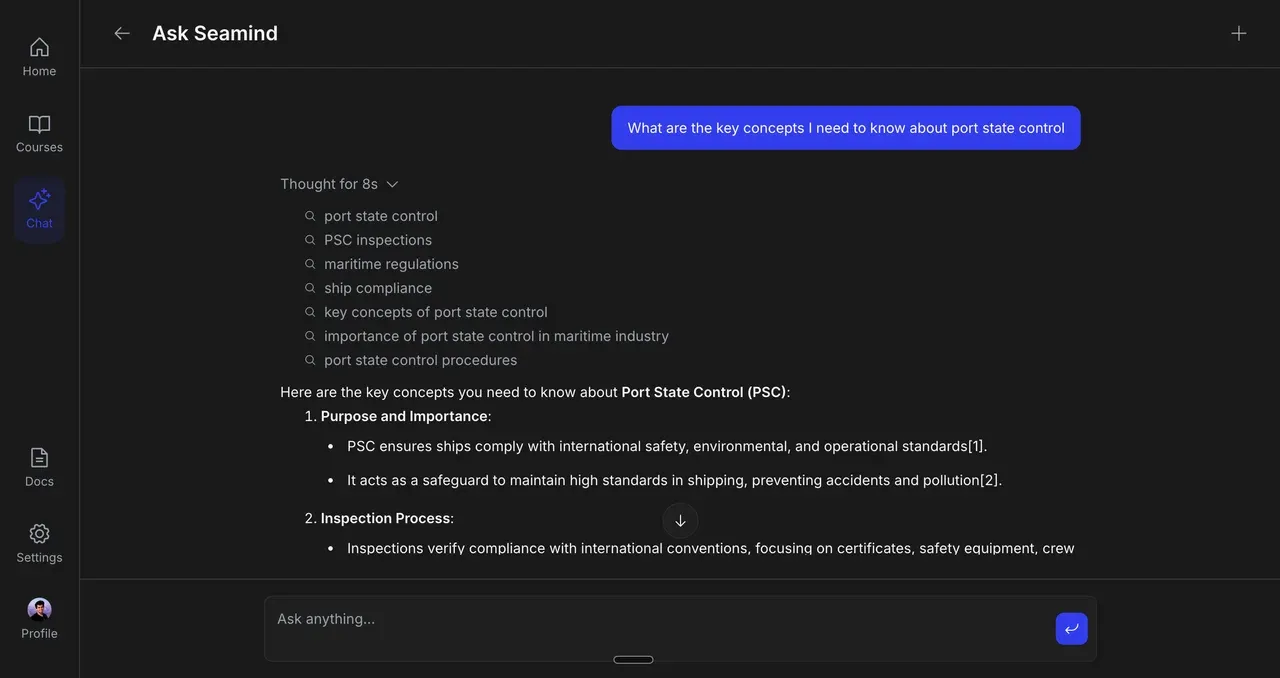This screenshot has height=678, width=1280.
Task: Open Courses from the sidebar
Action: tap(39, 133)
